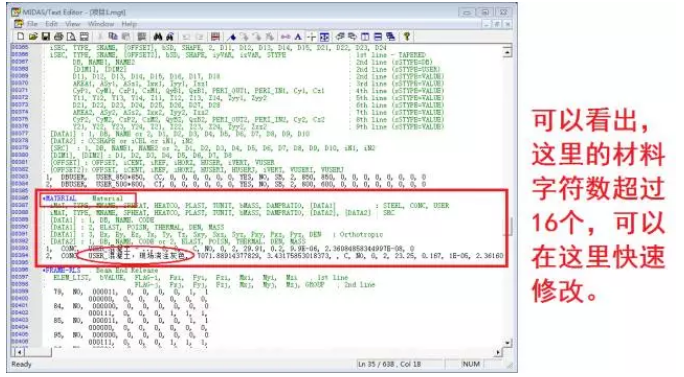Click the USER_500*800 section name
Screen dimensions: 684x377
(x=120, y=184)
